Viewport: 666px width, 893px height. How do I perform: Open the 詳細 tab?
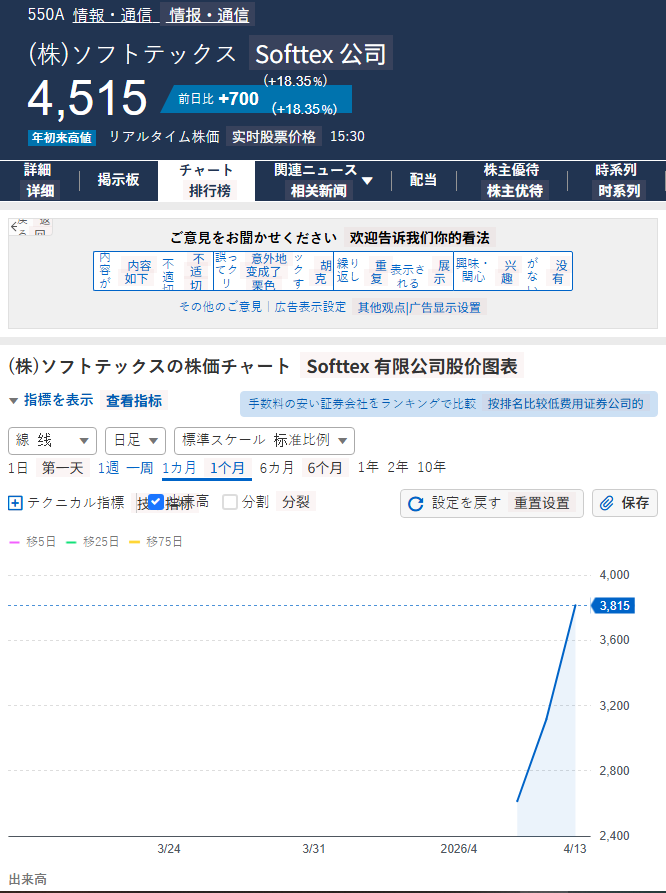pyautogui.click(x=38, y=180)
